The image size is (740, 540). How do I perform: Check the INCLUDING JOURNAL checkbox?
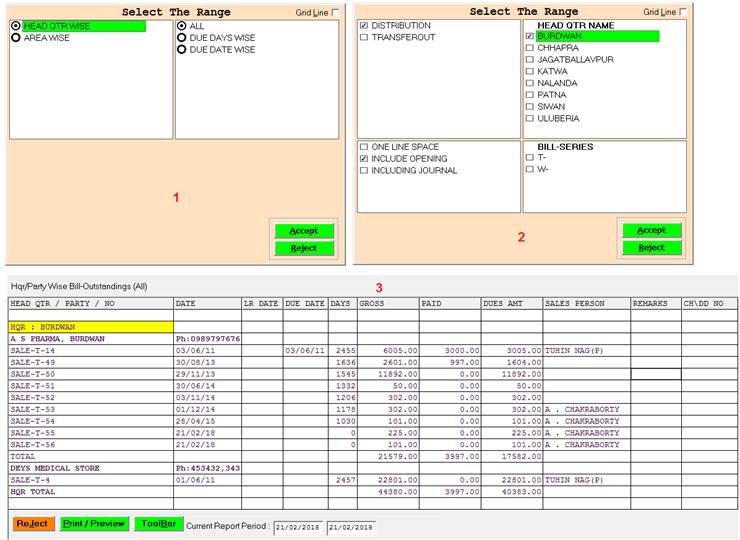point(364,171)
